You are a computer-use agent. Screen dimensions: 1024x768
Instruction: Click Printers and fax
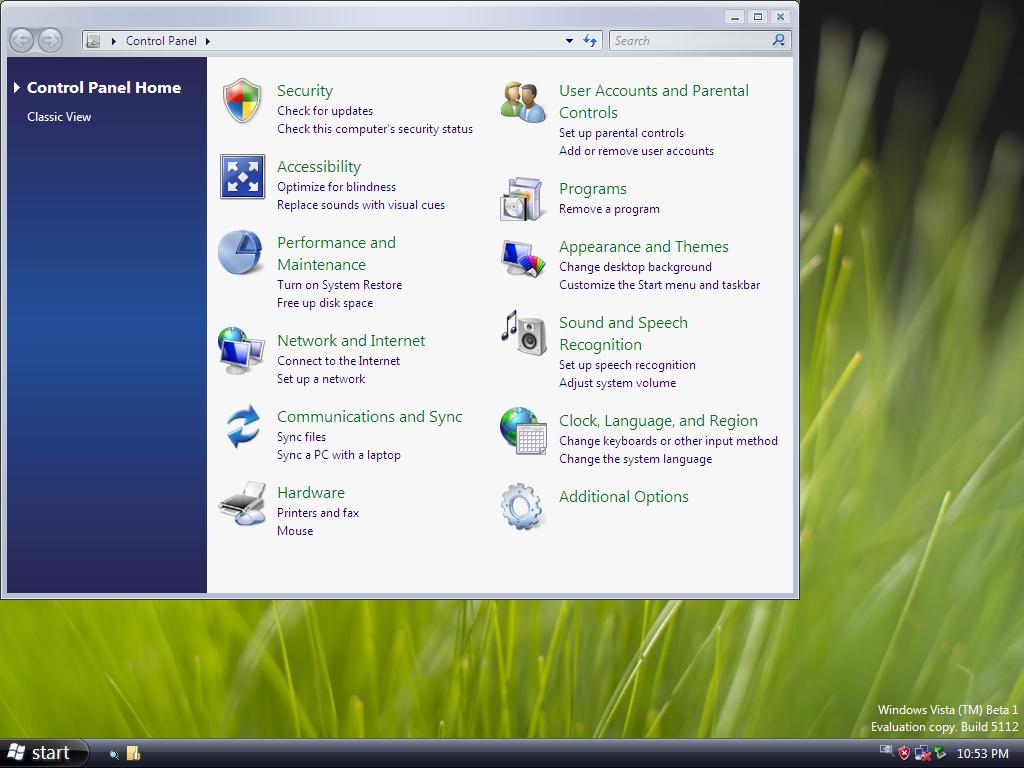click(x=318, y=513)
